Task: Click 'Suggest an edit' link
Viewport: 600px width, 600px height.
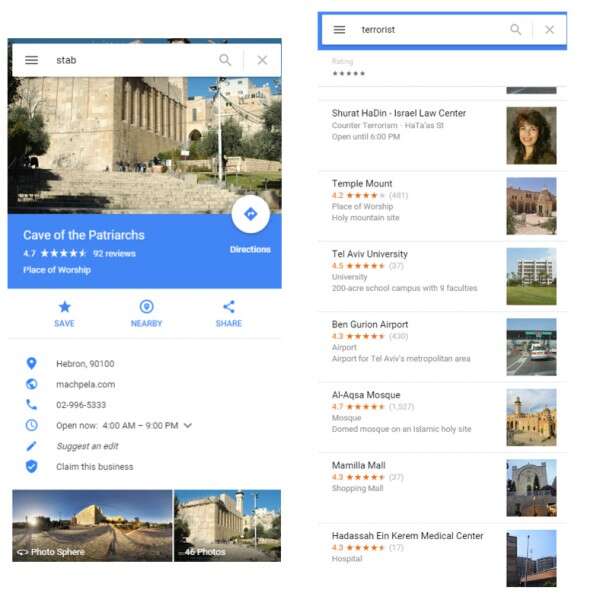Action: pyautogui.click(x=90, y=446)
